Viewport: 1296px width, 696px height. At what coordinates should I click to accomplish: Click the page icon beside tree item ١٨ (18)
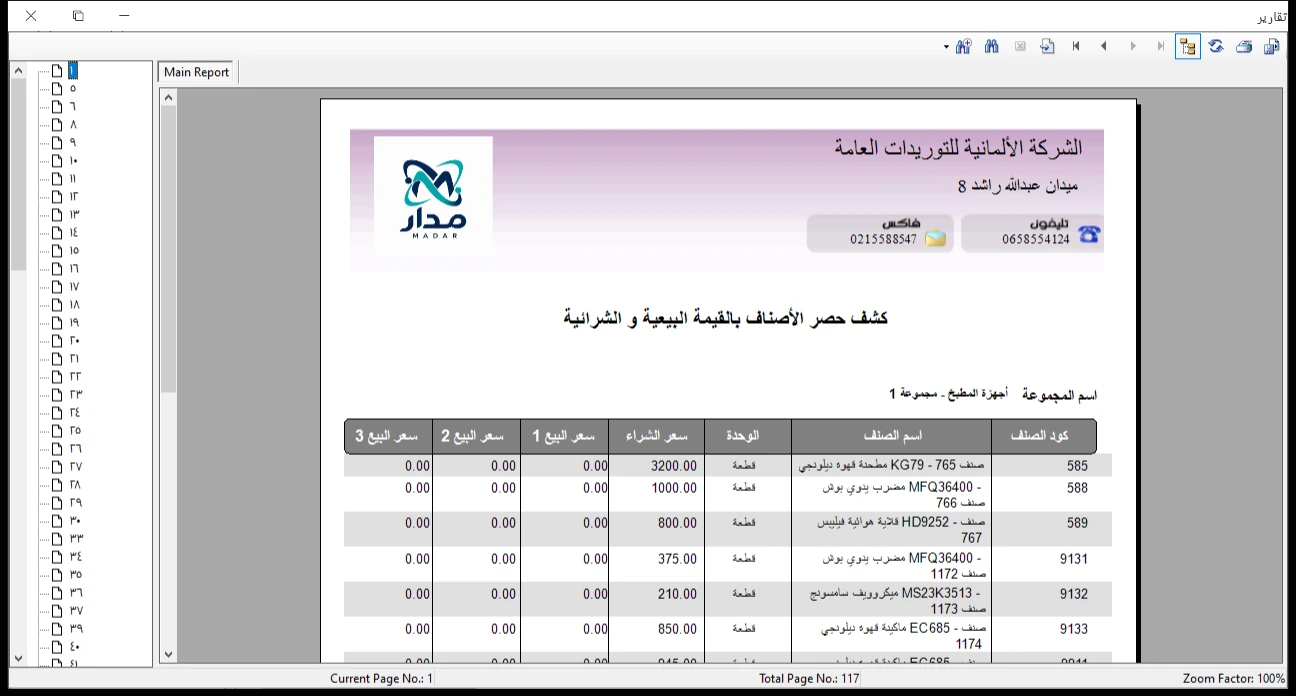57,305
